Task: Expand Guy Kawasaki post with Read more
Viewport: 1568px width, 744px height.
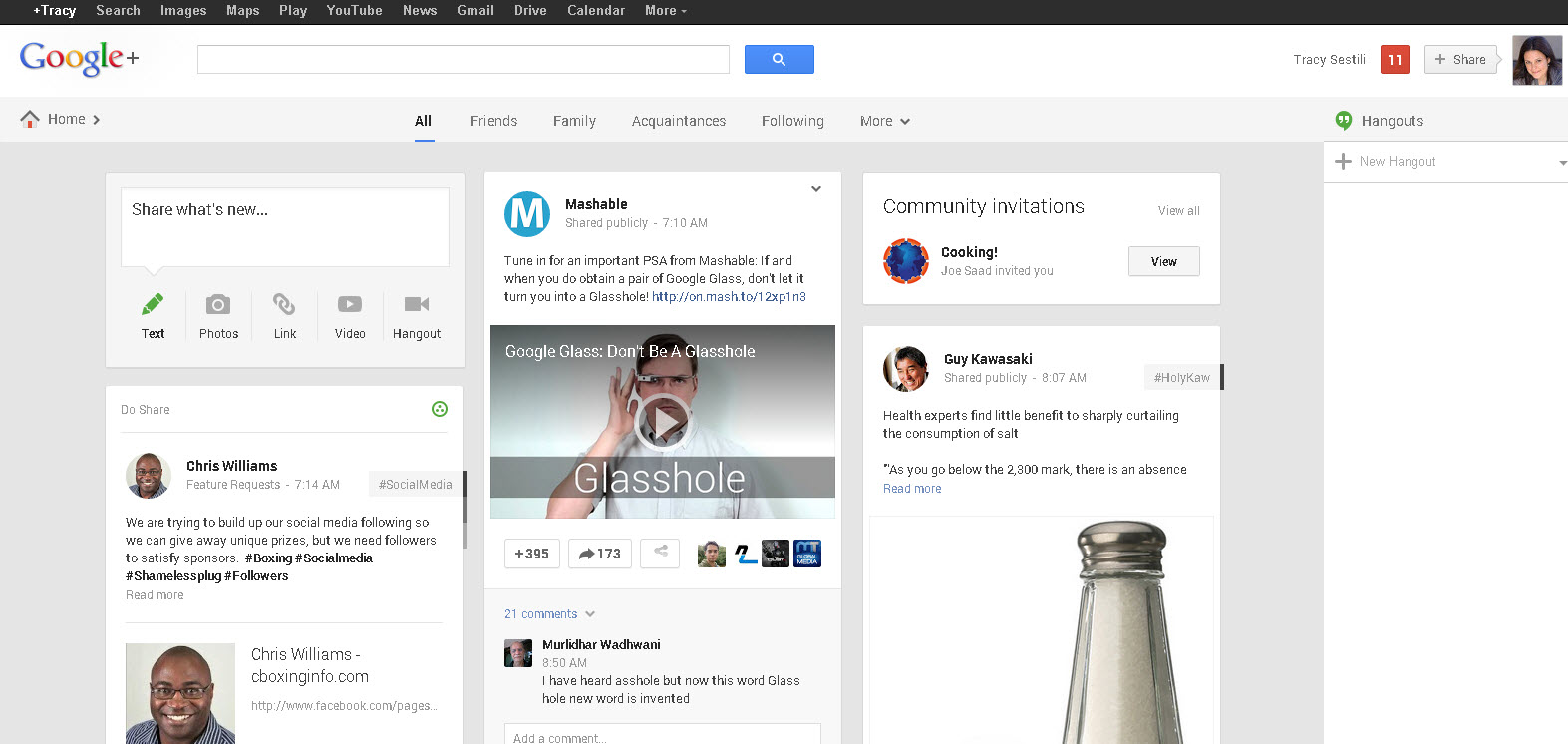Action: pyautogui.click(x=912, y=489)
